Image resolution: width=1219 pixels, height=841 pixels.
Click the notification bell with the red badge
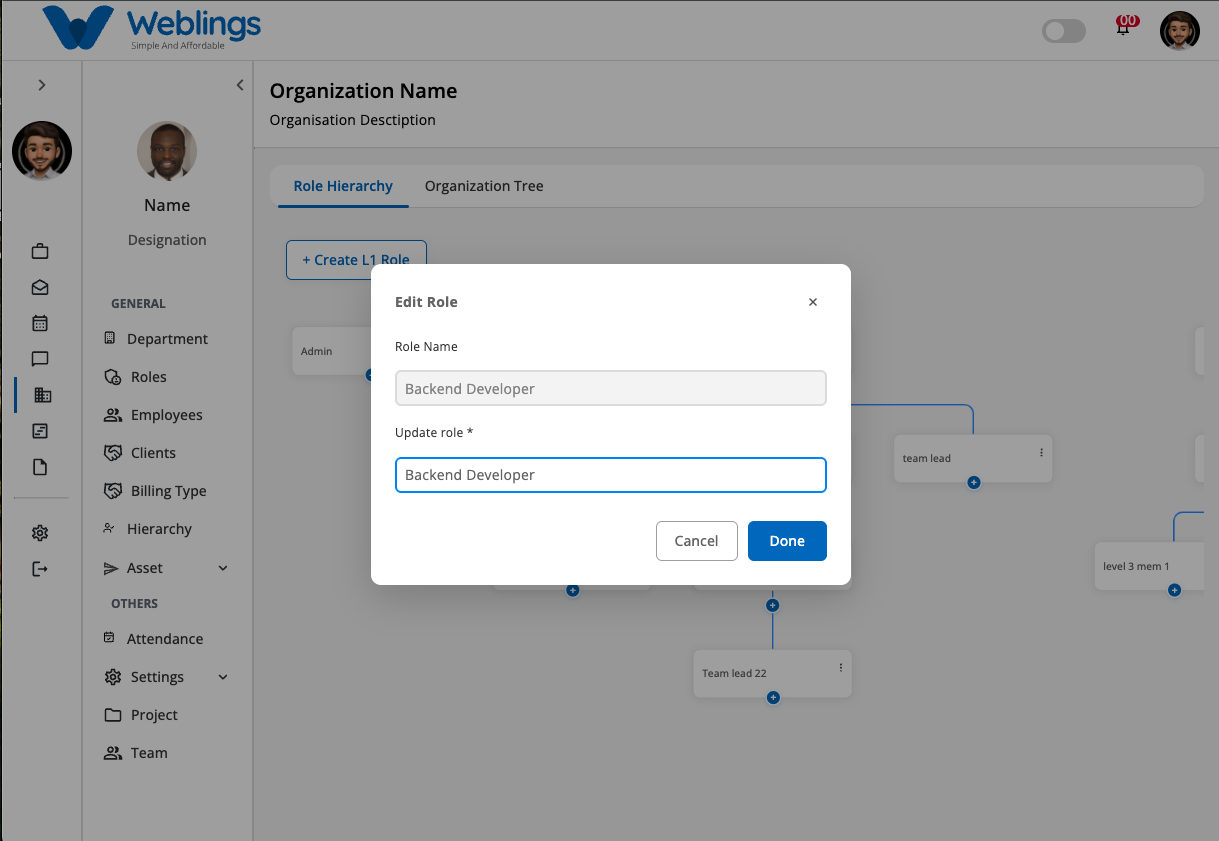point(1125,26)
